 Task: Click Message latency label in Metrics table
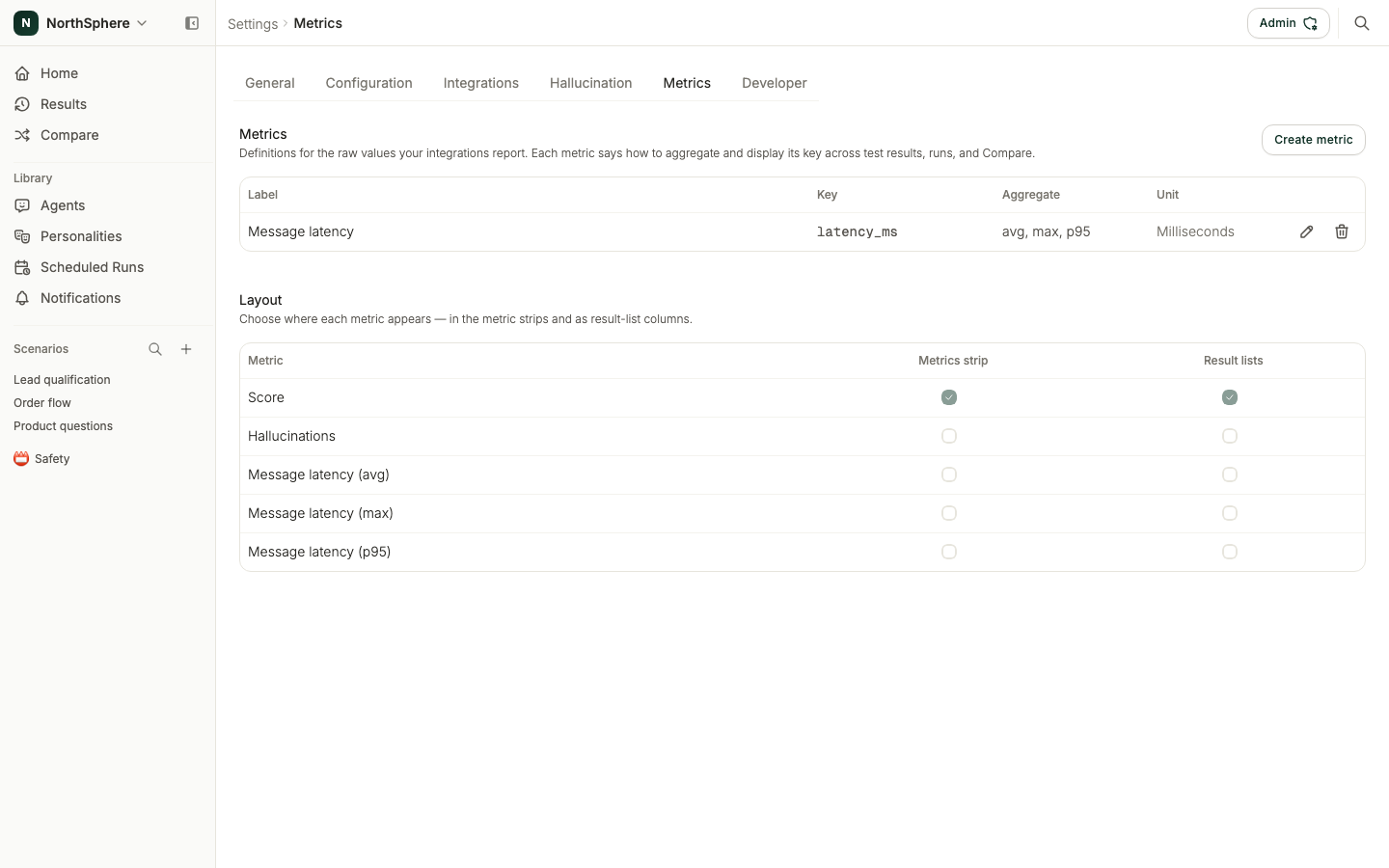point(301,231)
